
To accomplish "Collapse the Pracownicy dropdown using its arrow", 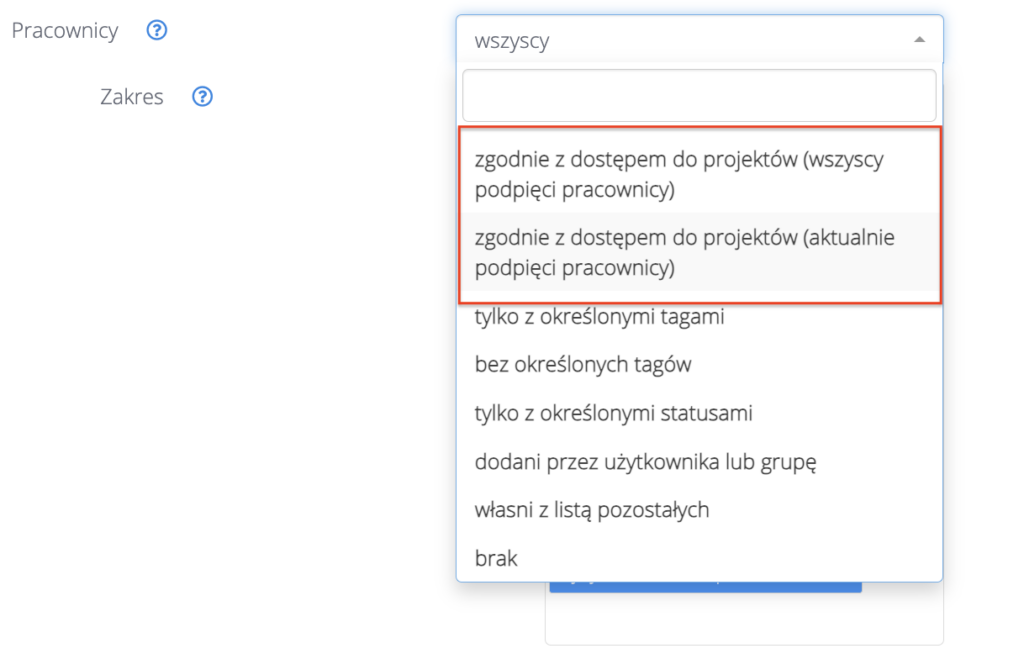I will click(x=919, y=40).
